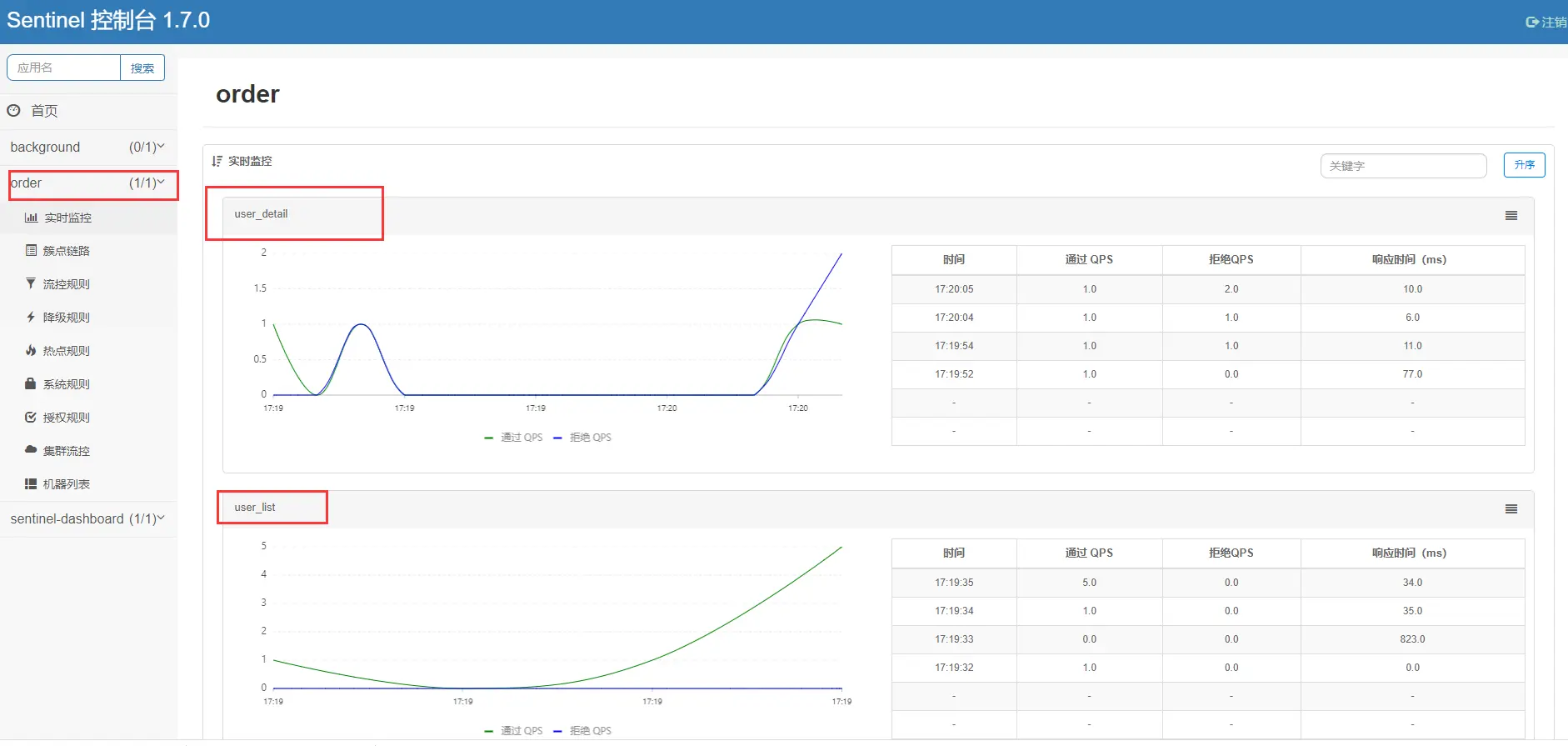Focus the 关键字 keyword input
The image size is (1568, 746).
click(x=1403, y=166)
